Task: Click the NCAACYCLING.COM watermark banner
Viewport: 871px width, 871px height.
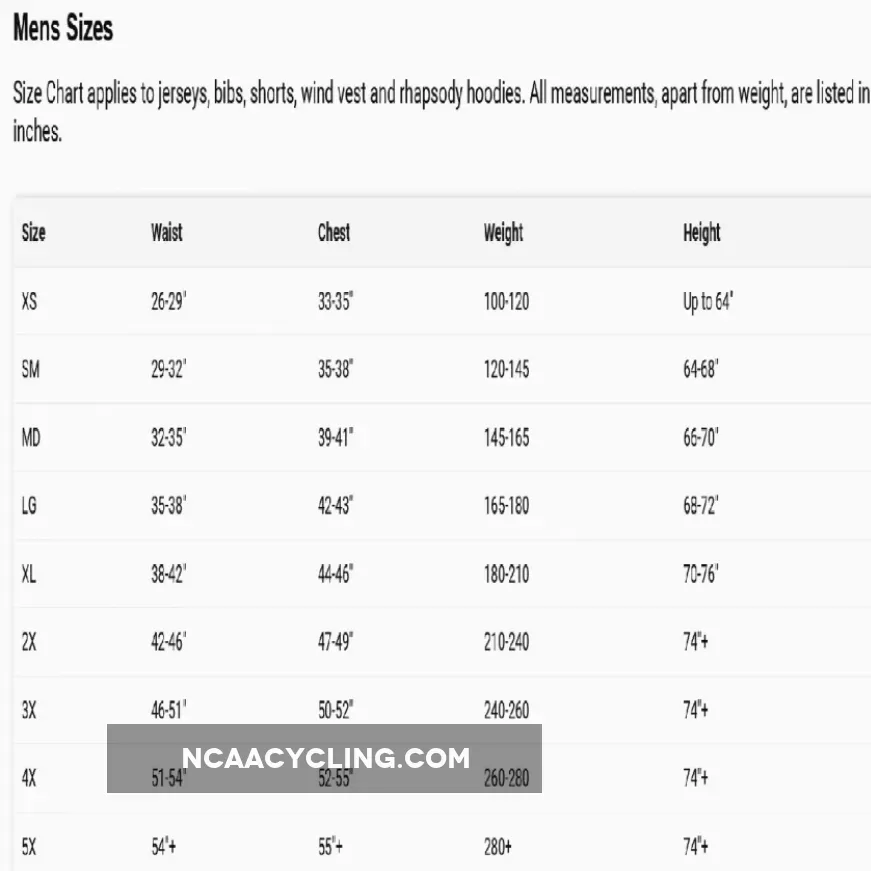Action: click(x=325, y=758)
